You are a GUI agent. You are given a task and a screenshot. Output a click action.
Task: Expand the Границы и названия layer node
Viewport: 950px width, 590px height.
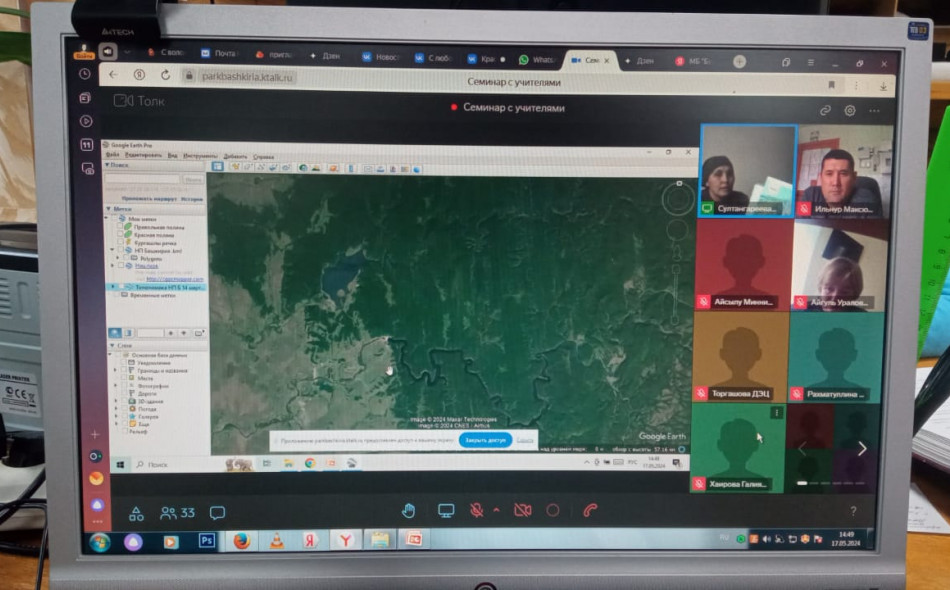115,370
